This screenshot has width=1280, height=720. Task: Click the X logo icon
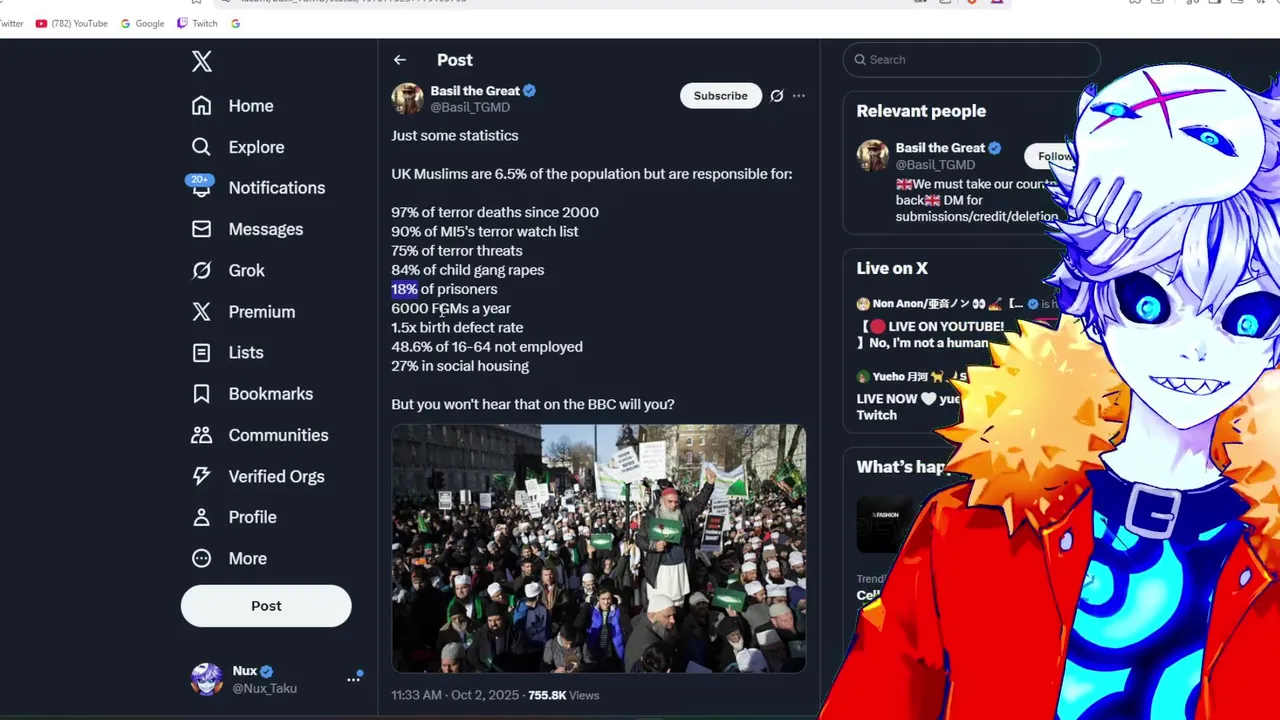[x=202, y=61]
